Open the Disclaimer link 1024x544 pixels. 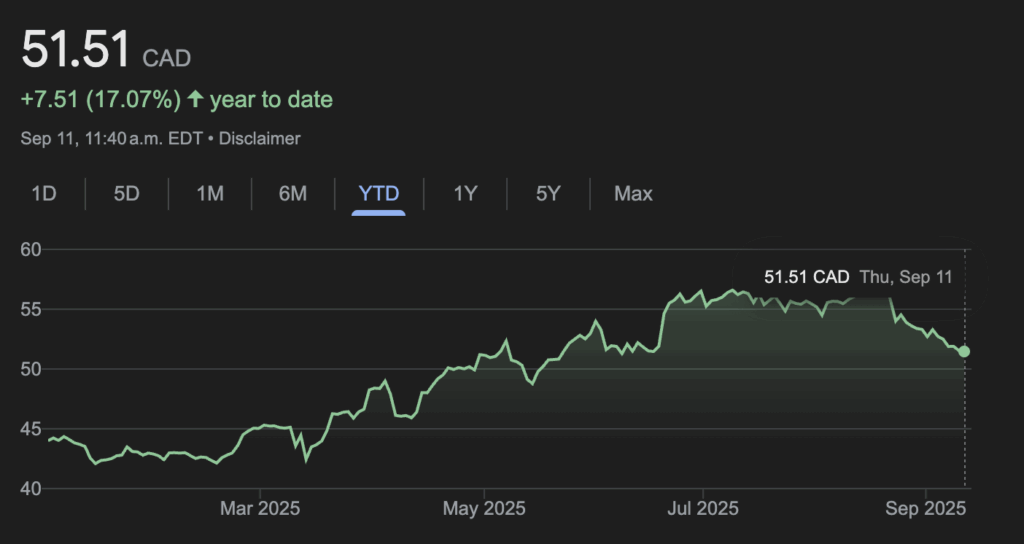pyautogui.click(x=260, y=139)
